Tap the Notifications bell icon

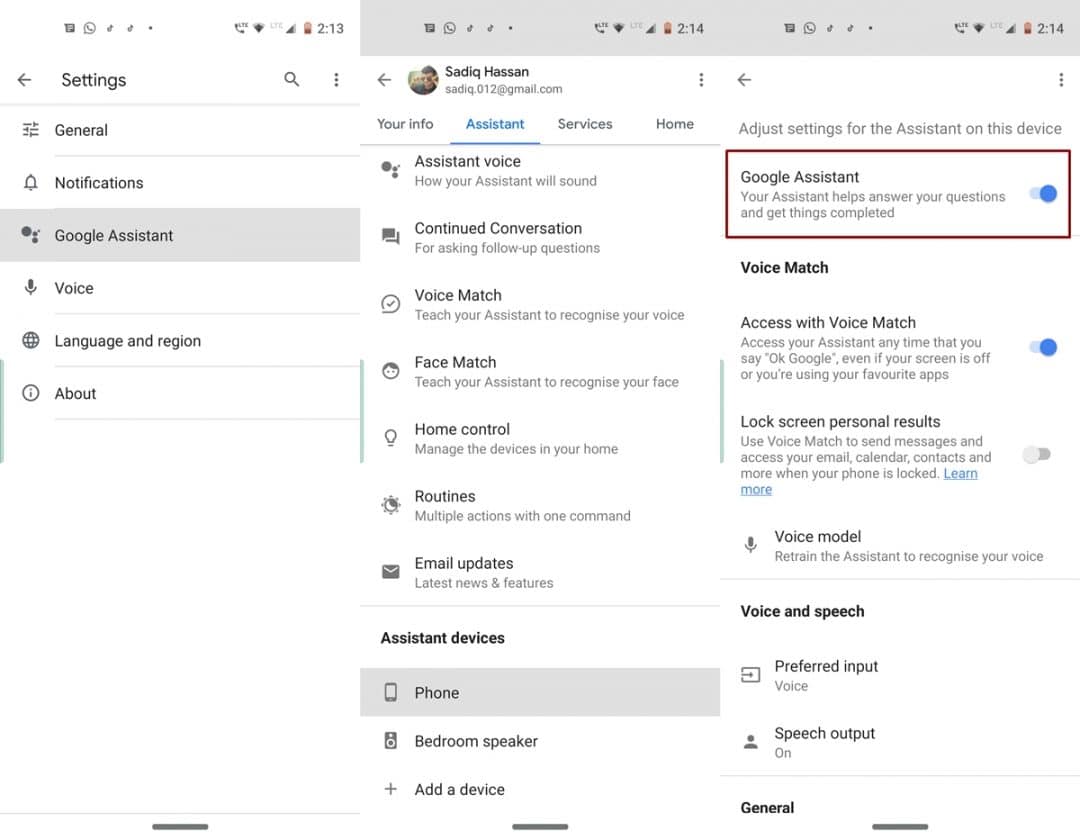click(31, 182)
